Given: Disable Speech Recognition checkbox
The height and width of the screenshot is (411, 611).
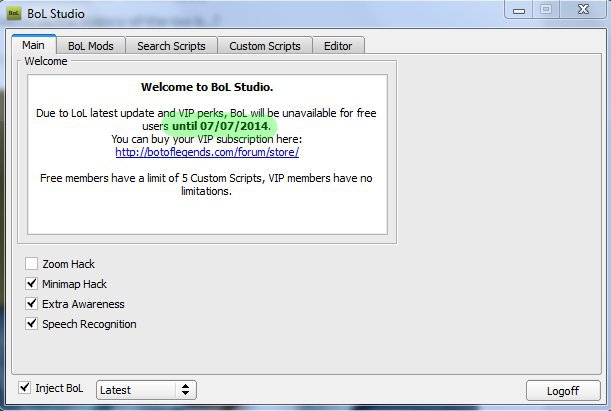Looking at the screenshot, I should [32, 323].
